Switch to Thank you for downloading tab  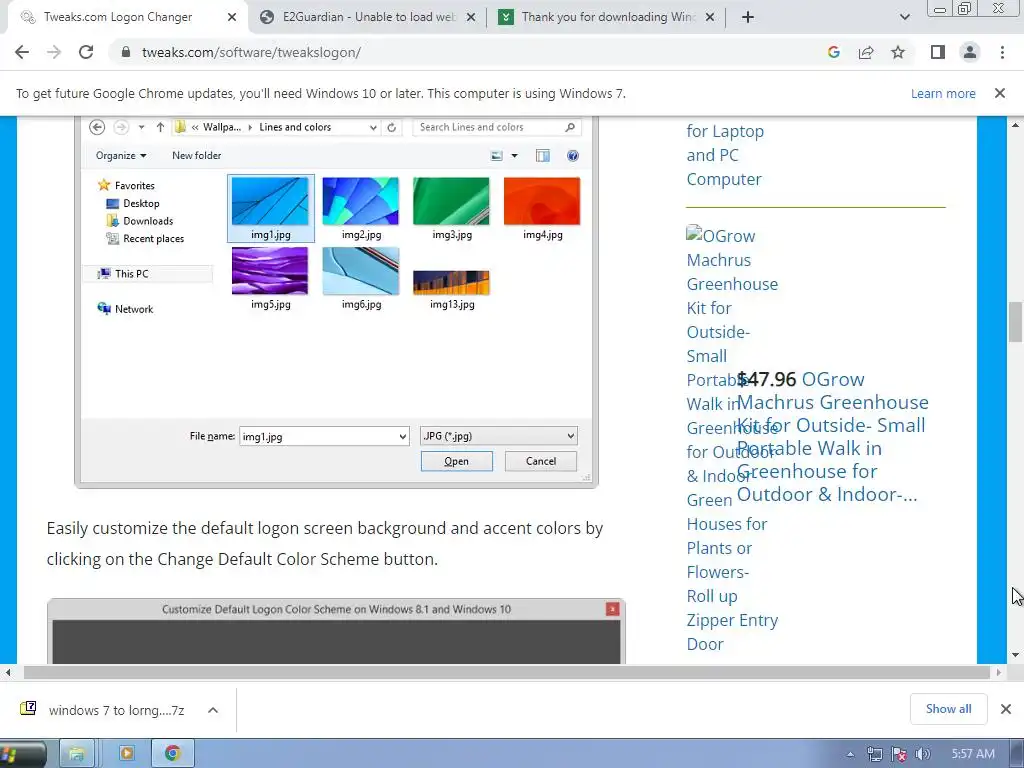[607, 17]
